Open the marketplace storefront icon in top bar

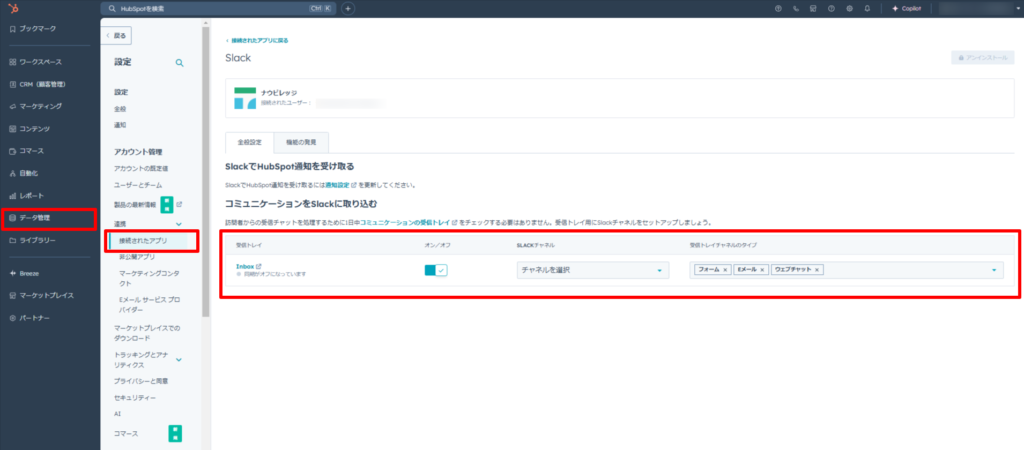[814, 8]
